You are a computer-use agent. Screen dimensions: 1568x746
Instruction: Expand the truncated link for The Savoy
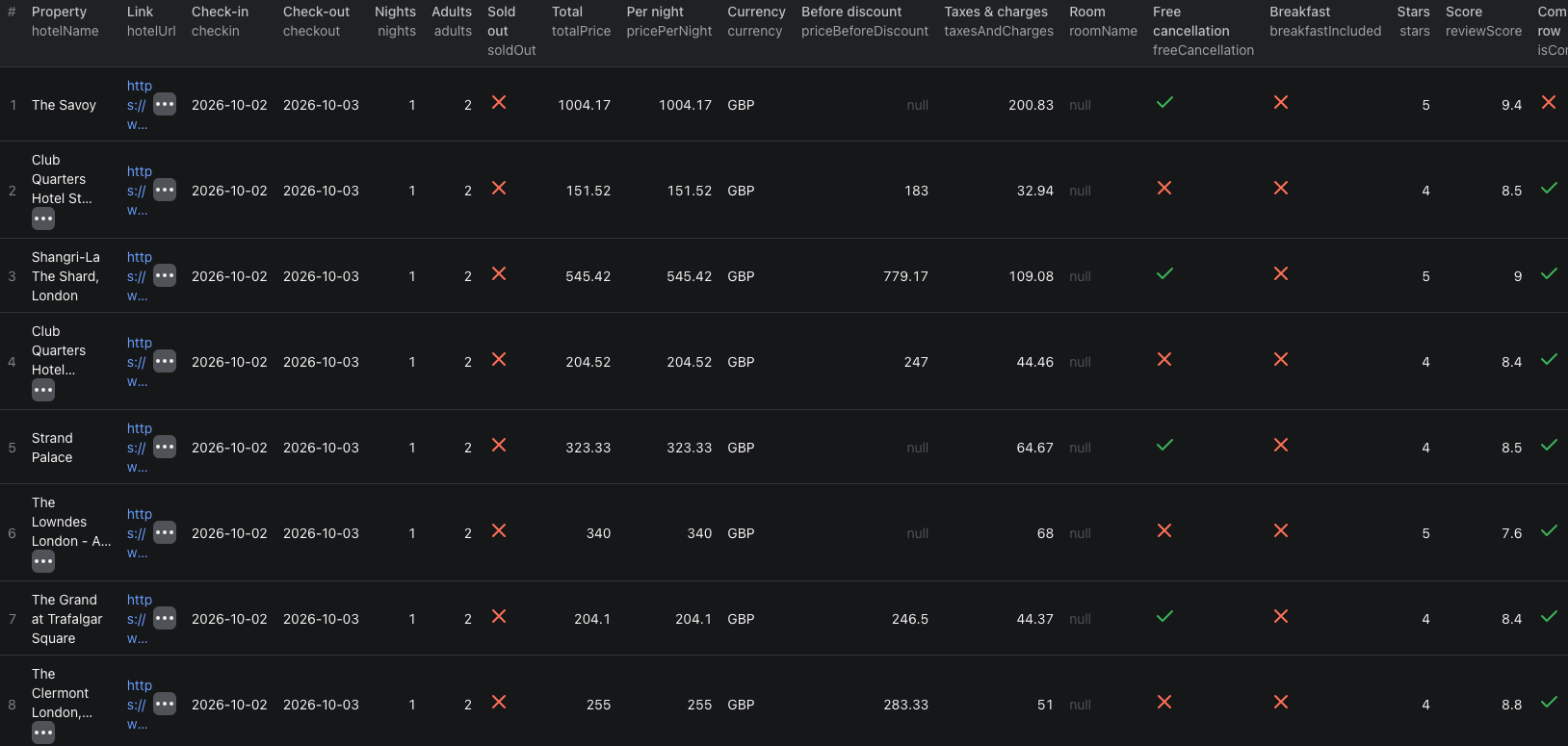tap(165, 104)
